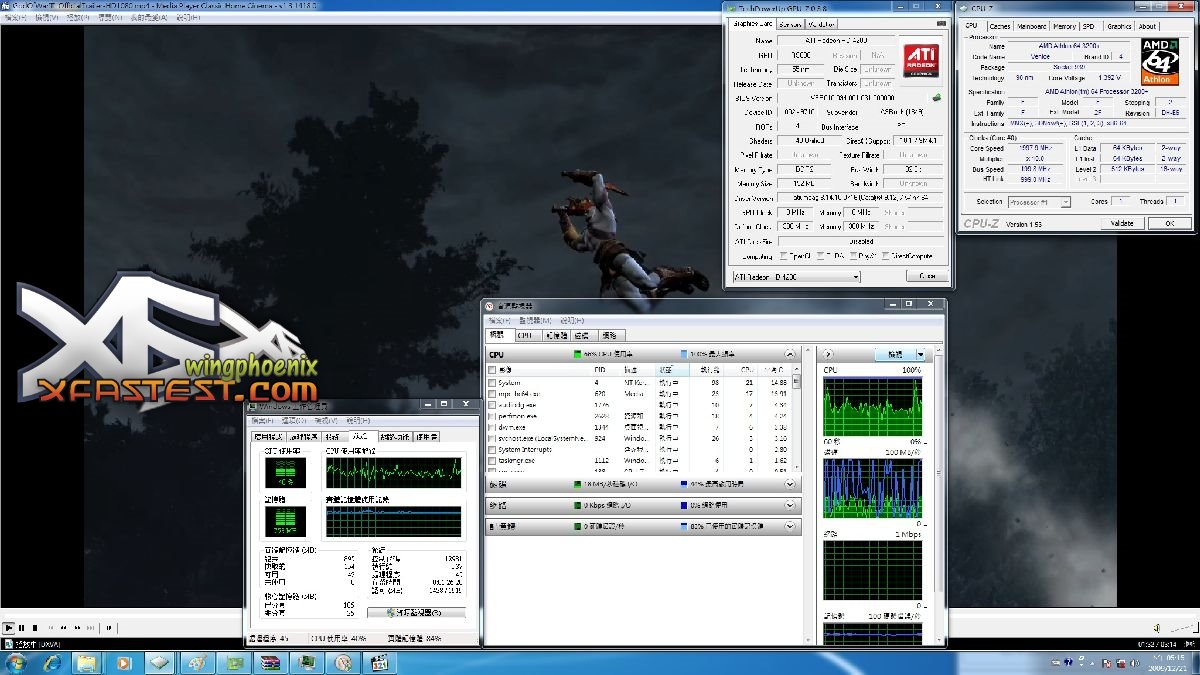1200x675 pixels.
Task: Check the System process in Resource Monitor
Action: [492, 382]
